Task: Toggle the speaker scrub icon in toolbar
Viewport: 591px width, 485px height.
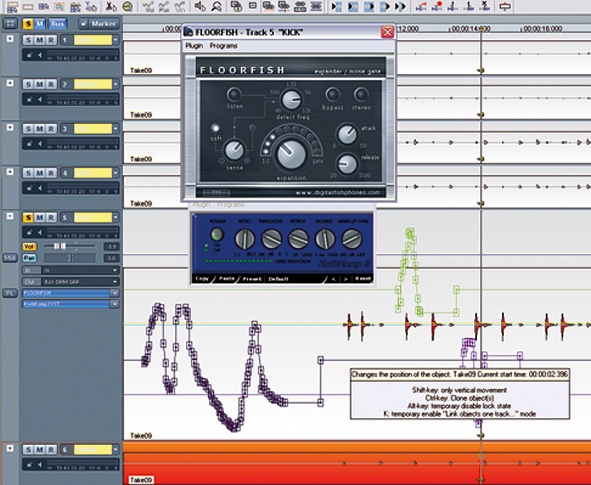Action: pyautogui.click(x=200, y=6)
